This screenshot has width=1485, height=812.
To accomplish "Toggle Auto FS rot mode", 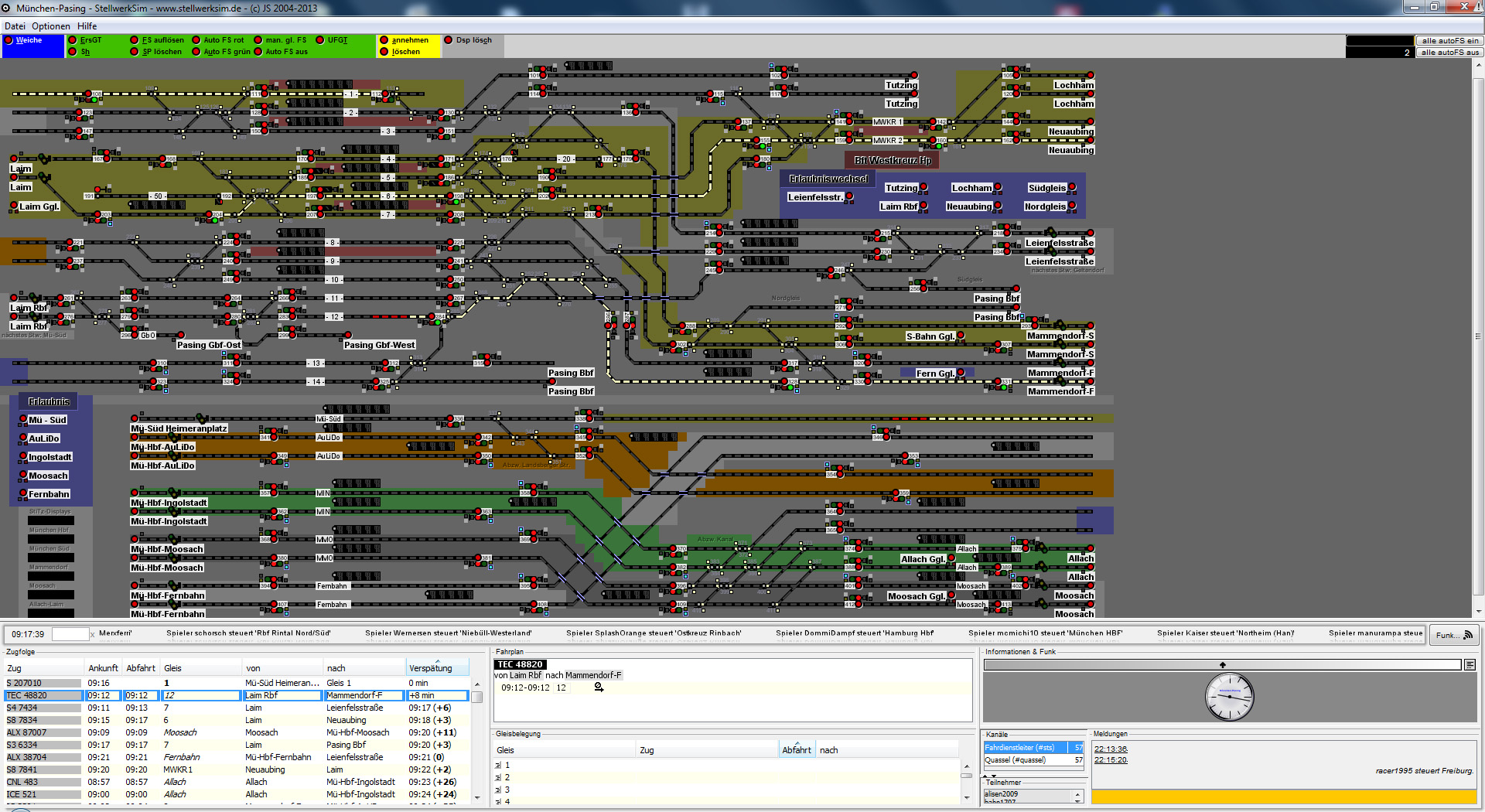I will pos(223,40).
